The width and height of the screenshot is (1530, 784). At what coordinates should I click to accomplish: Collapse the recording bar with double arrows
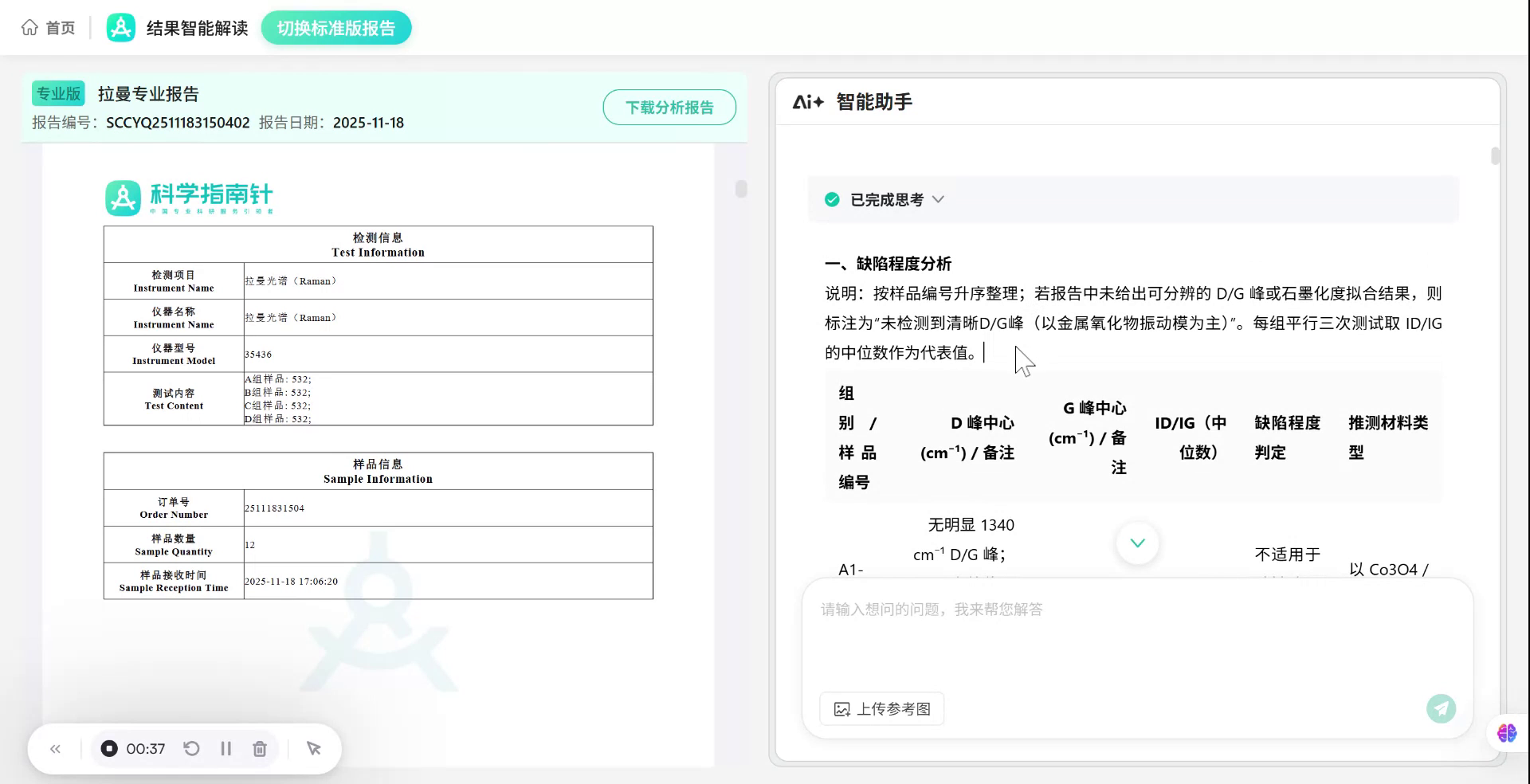55,748
